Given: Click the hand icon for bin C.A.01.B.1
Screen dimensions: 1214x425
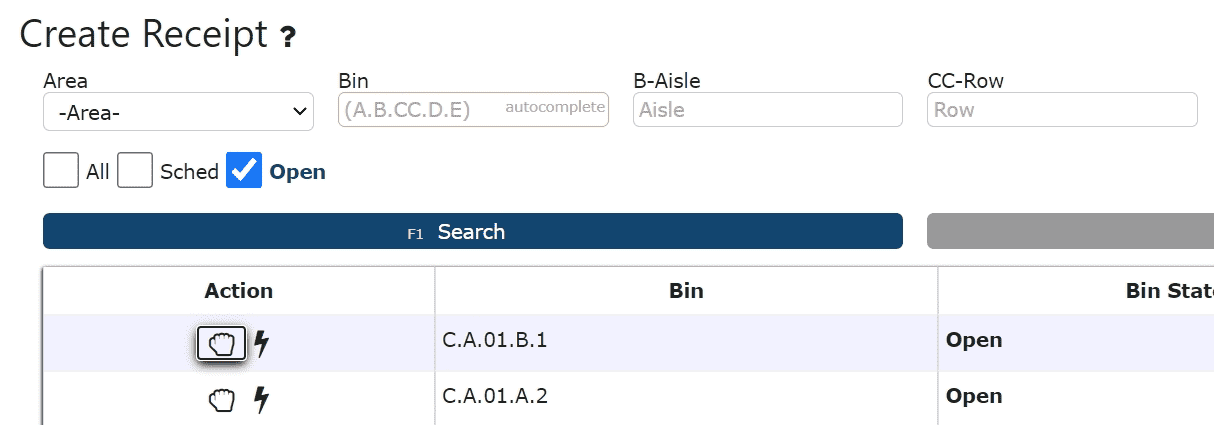Looking at the screenshot, I should coord(221,344).
